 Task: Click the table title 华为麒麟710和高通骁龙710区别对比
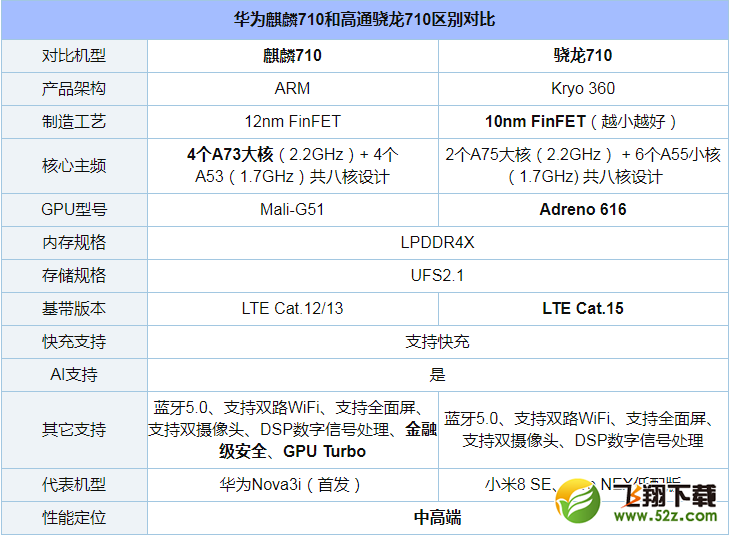pyautogui.click(x=364, y=20)
